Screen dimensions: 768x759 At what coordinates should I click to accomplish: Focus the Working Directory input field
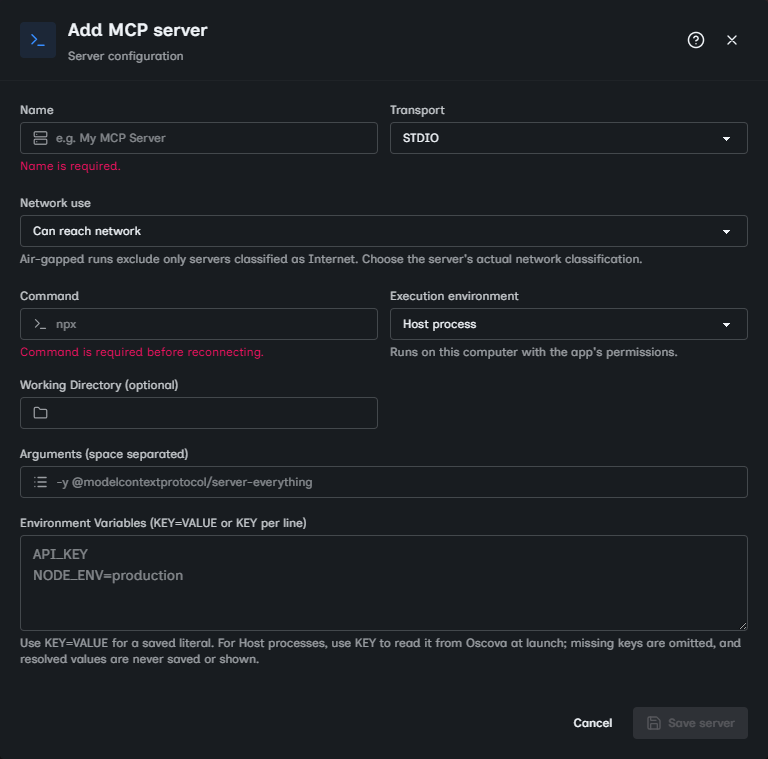[x=199, y=413]
